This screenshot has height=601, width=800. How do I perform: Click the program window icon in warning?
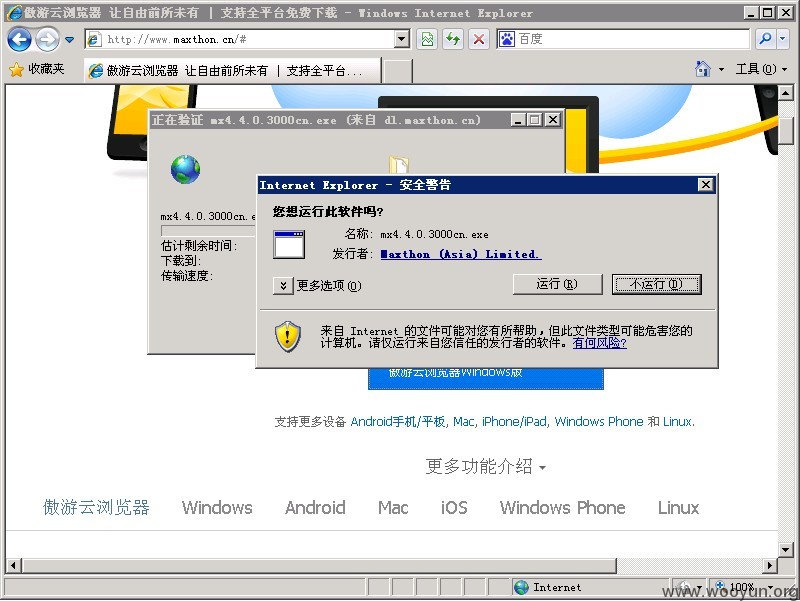tap(289, 244)
